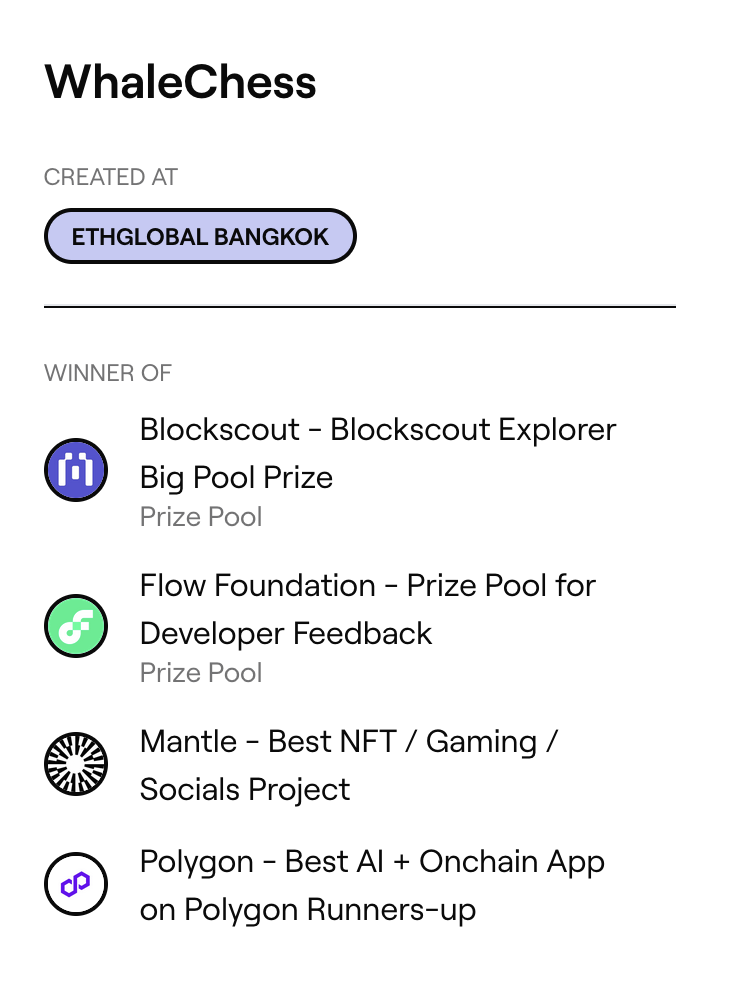Open "Polygon - Best AI + Onchain App" text

(x=372, y=862)
